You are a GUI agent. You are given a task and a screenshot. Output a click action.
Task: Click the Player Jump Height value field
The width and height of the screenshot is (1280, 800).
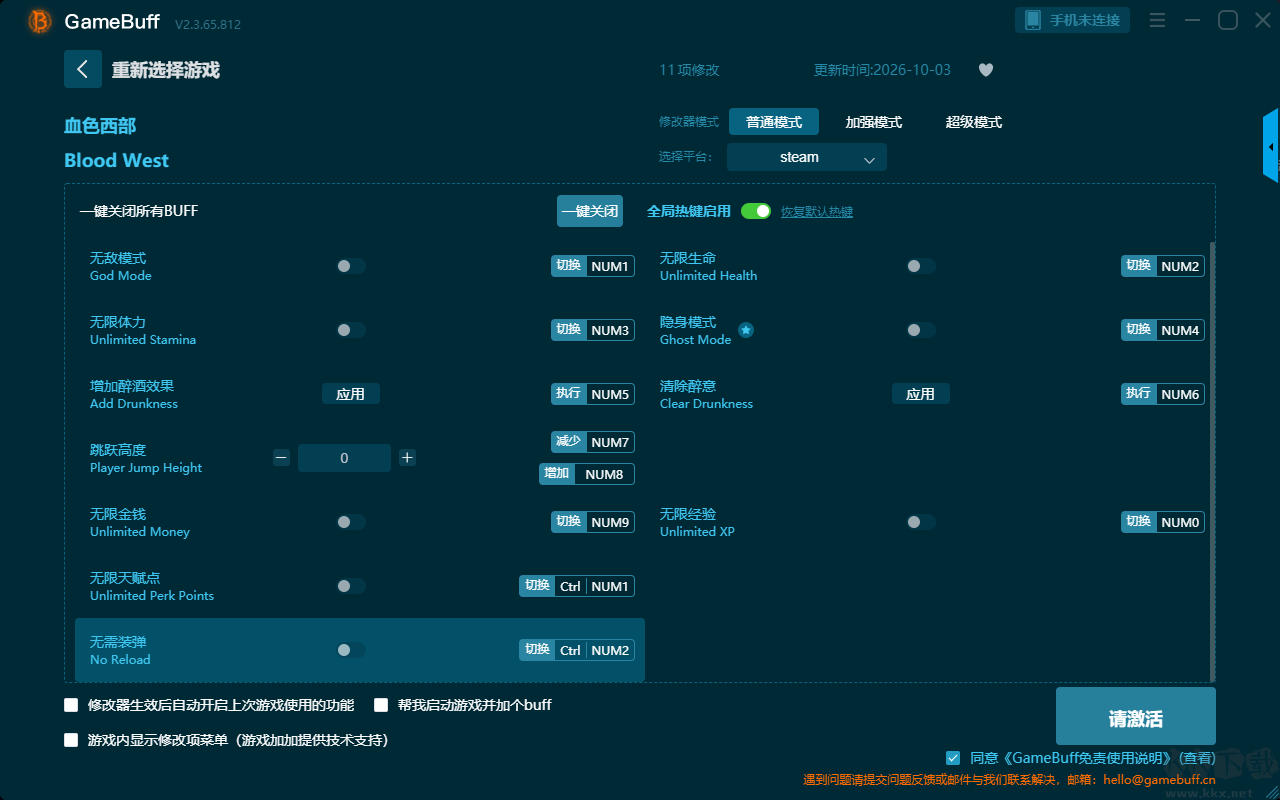[344, 458]
